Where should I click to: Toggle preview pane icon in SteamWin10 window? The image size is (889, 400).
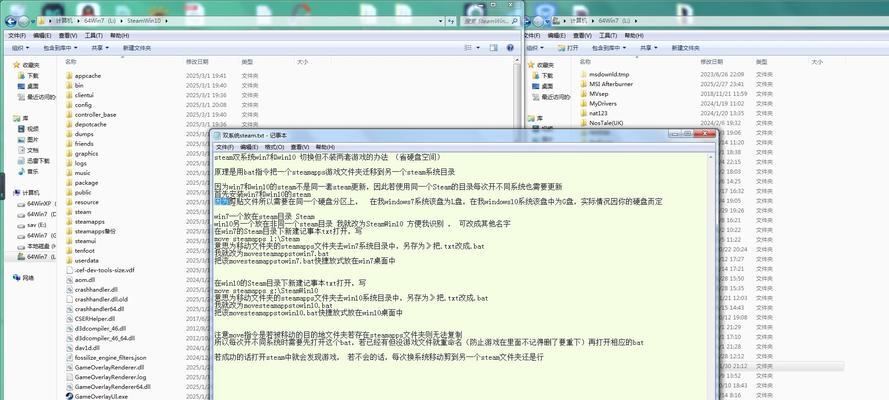pyautogui.click(x=493, y=48)
